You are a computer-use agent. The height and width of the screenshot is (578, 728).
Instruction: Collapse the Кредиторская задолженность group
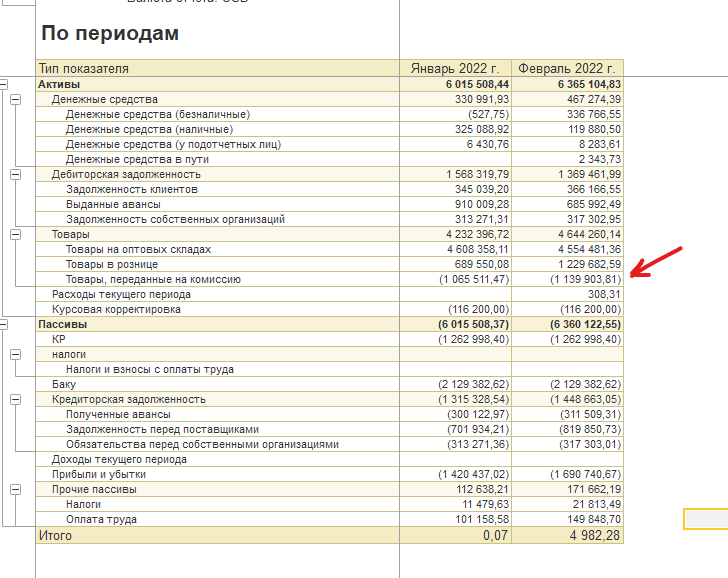coord(15,399)
